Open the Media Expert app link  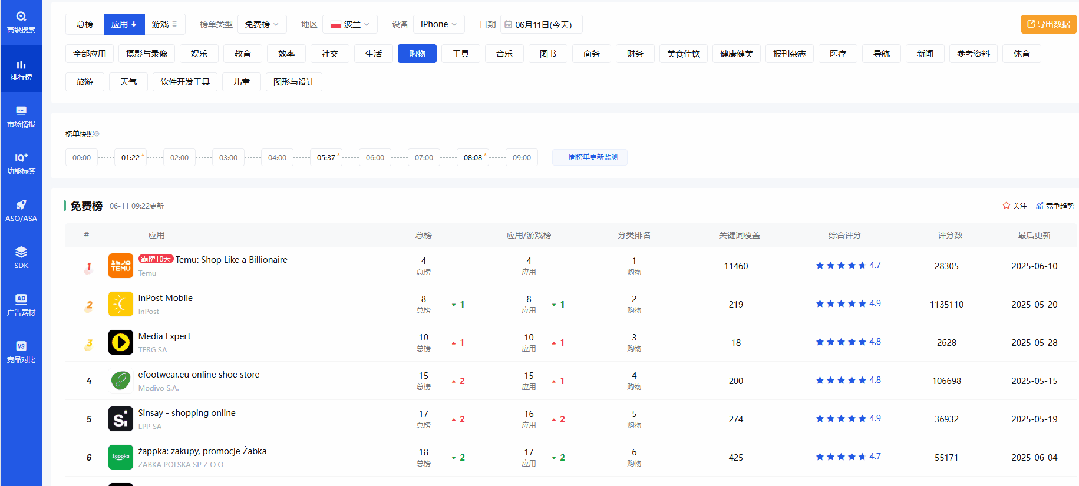click(164, 336)
